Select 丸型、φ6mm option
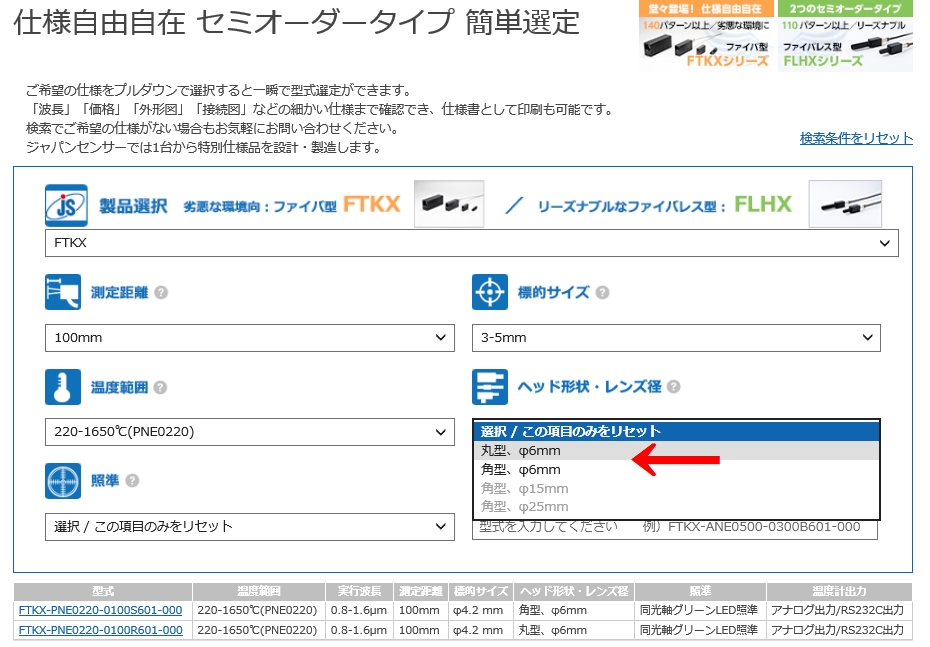 coord(676,451)
